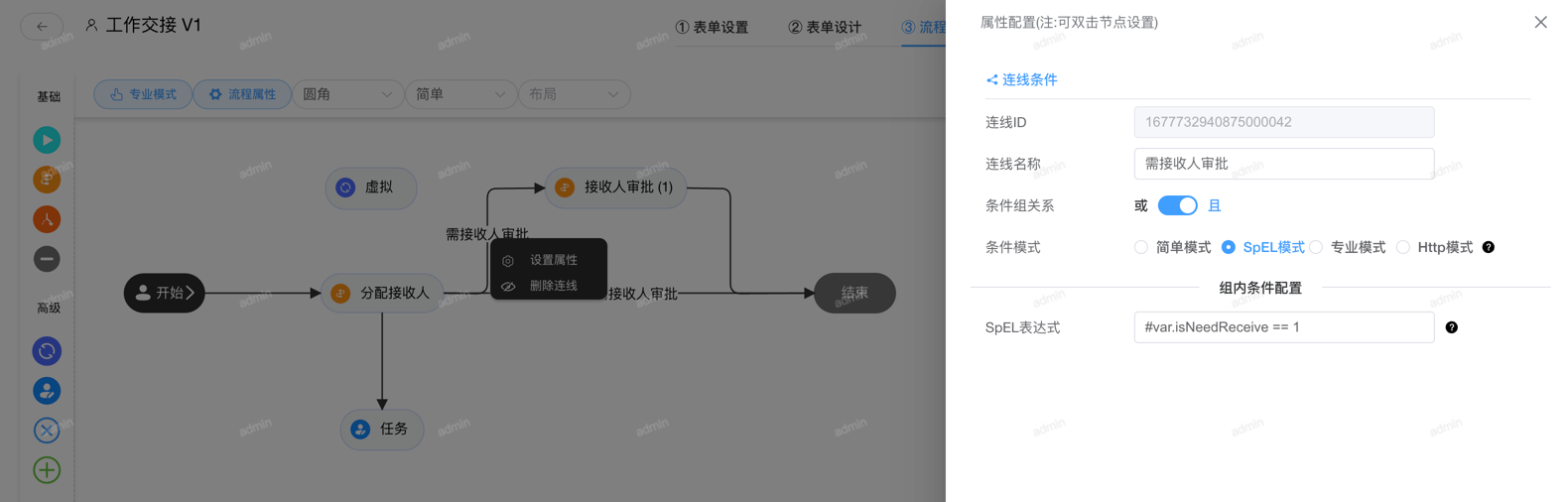The height and width of the screenshot is (502, 1568).
Task: Toggle the 条件组关系 或/且 switch
Action: (1177, 205)
